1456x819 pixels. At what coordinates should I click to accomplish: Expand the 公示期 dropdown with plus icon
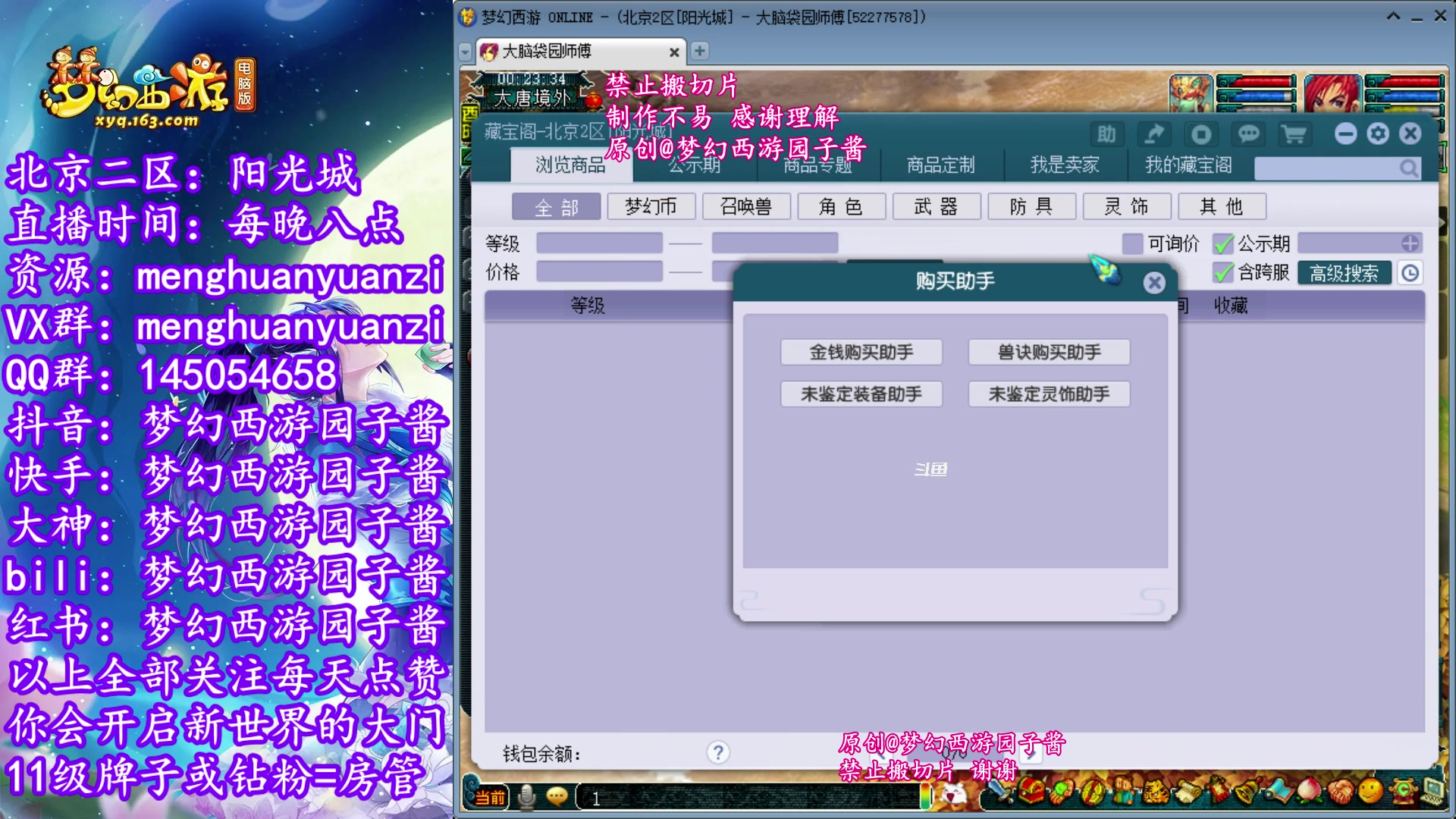click(x=1410, y=243)
